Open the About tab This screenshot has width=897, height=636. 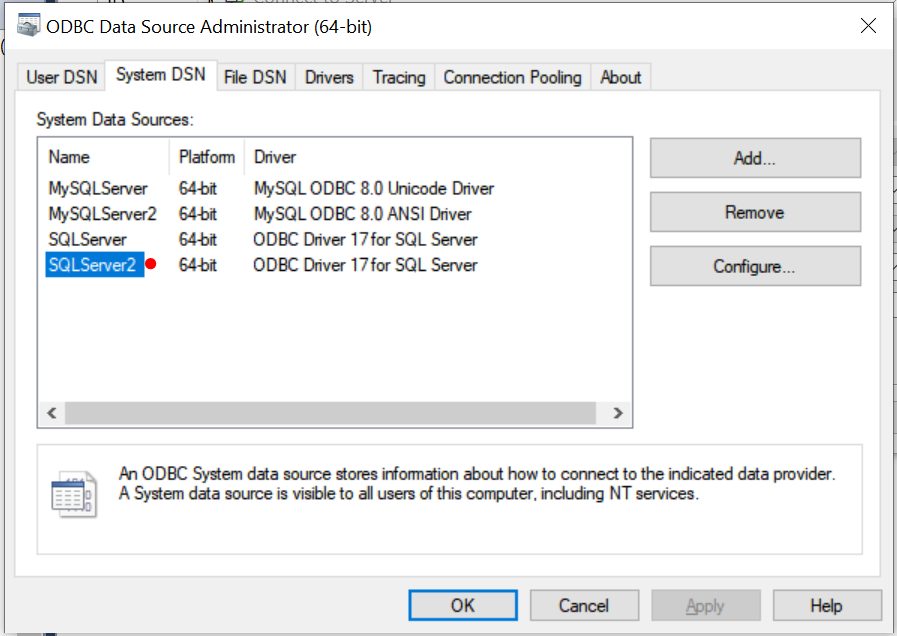point(621,77)
